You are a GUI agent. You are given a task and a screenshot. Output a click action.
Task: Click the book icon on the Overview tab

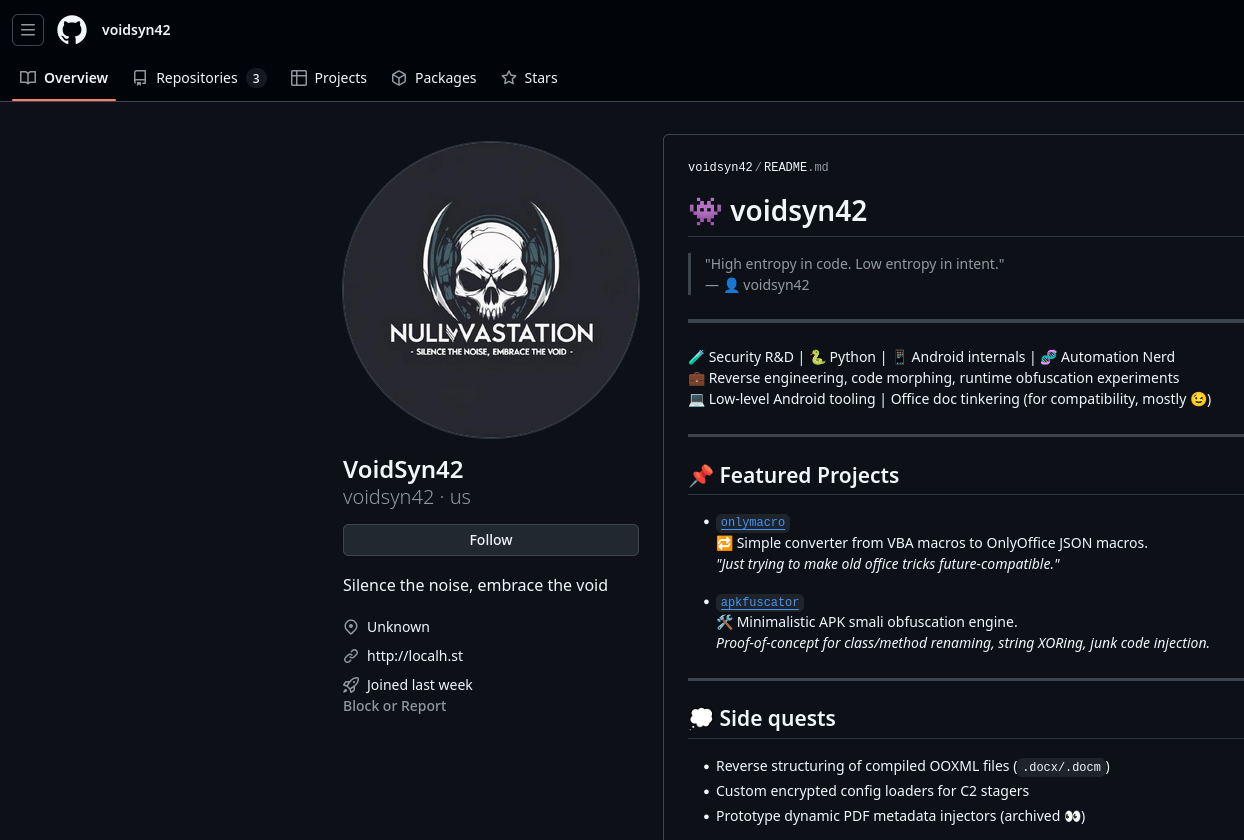pyautogui.click(x=29, y=78)
